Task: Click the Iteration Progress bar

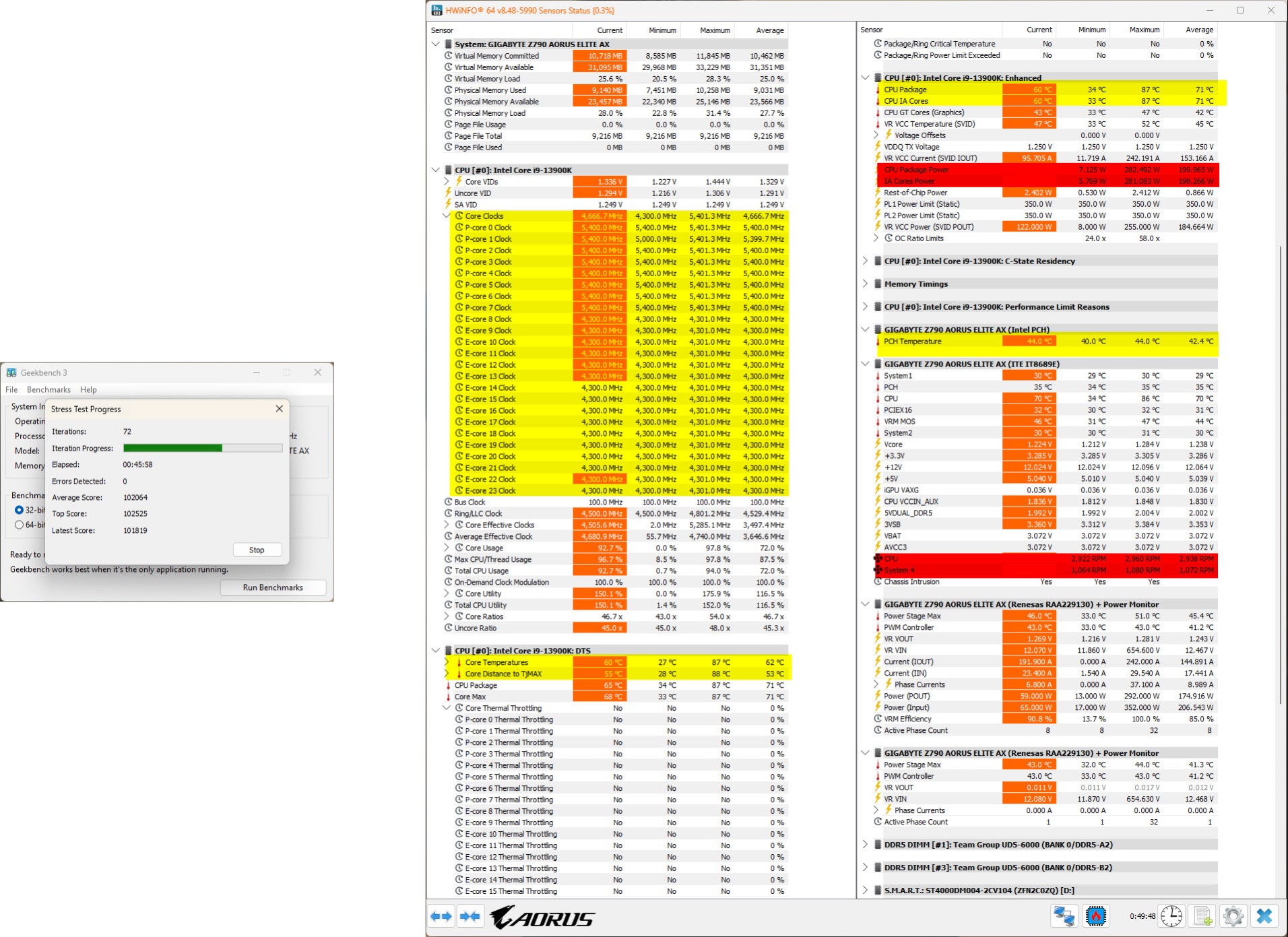Action: (x=203, y=448)
